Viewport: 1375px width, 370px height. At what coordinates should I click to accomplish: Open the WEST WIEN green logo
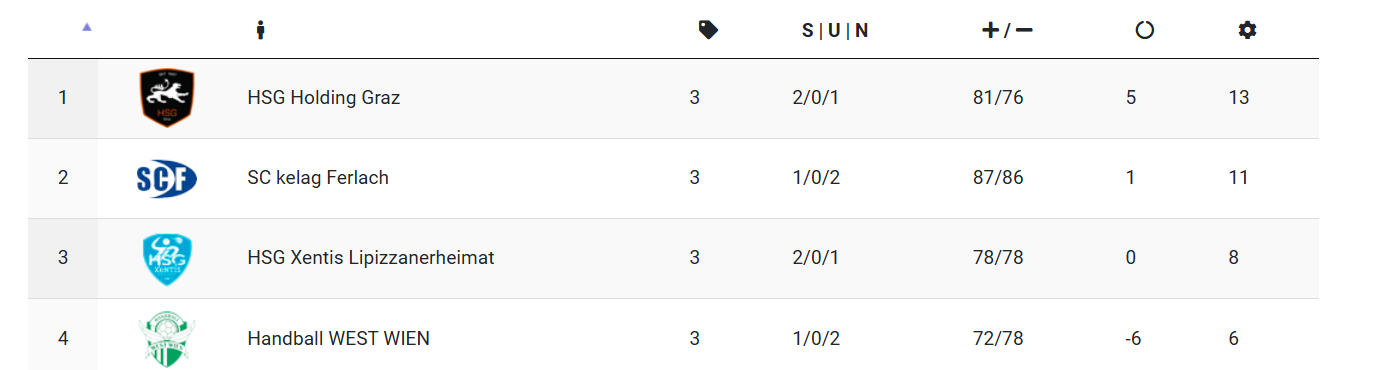point(166,340)
